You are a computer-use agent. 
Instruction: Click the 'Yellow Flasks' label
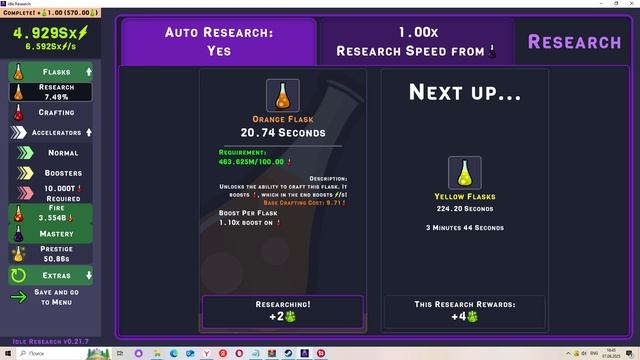point(464,197)
